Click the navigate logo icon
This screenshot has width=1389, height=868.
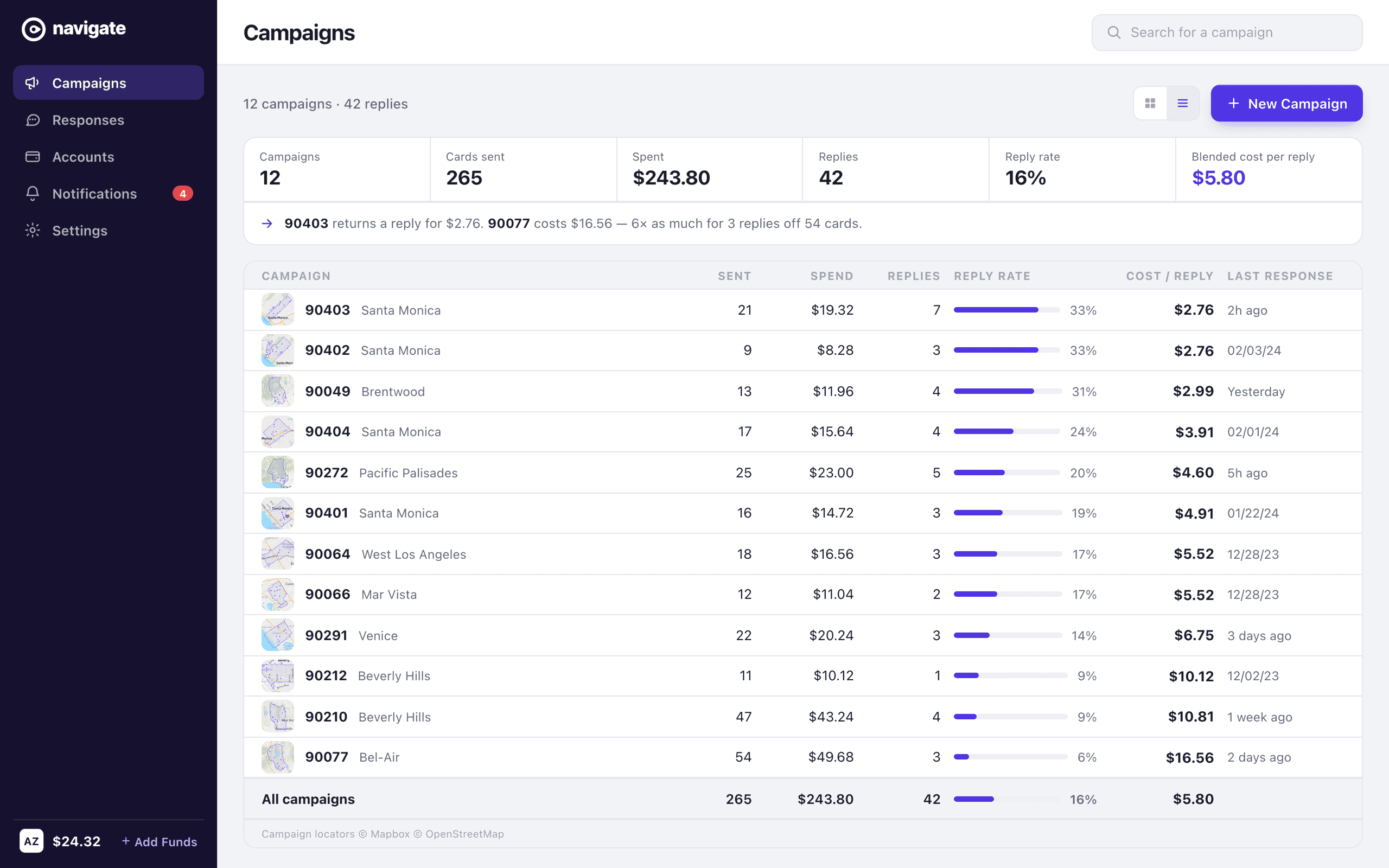pos(33,29)
